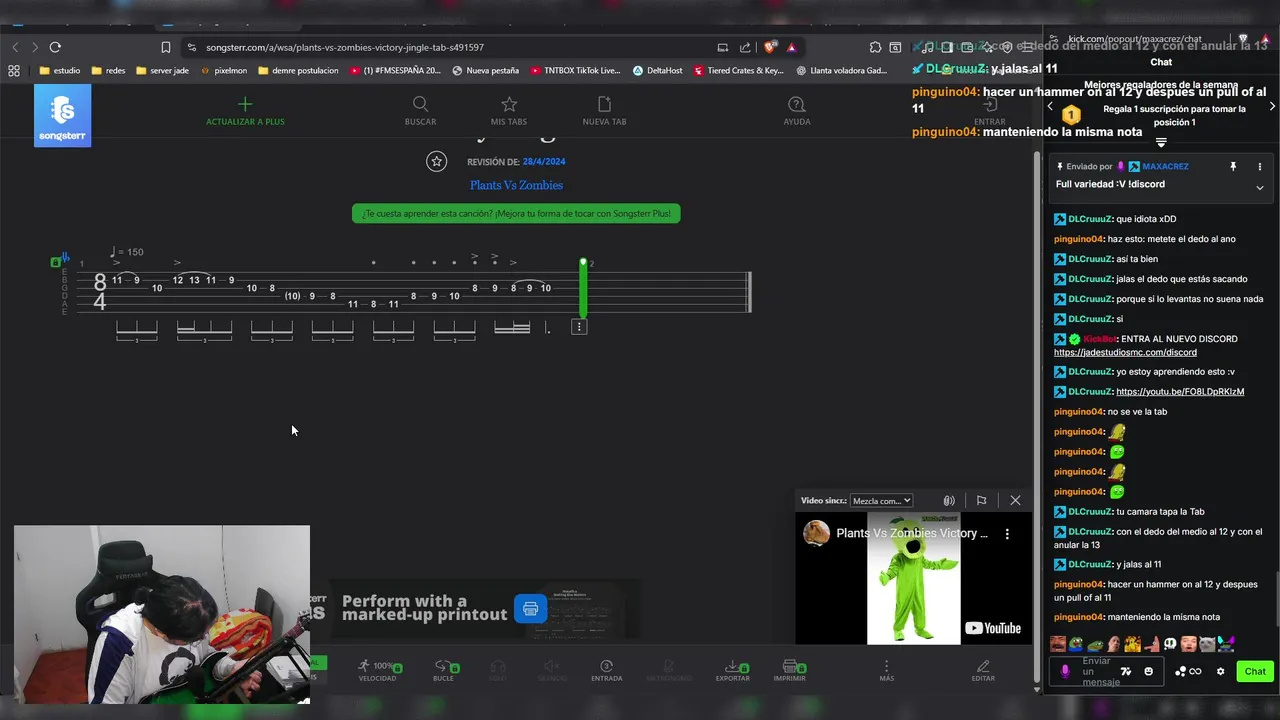
Task: Click the MAXACREZ username in pinned message
Action: [1165, 167]
